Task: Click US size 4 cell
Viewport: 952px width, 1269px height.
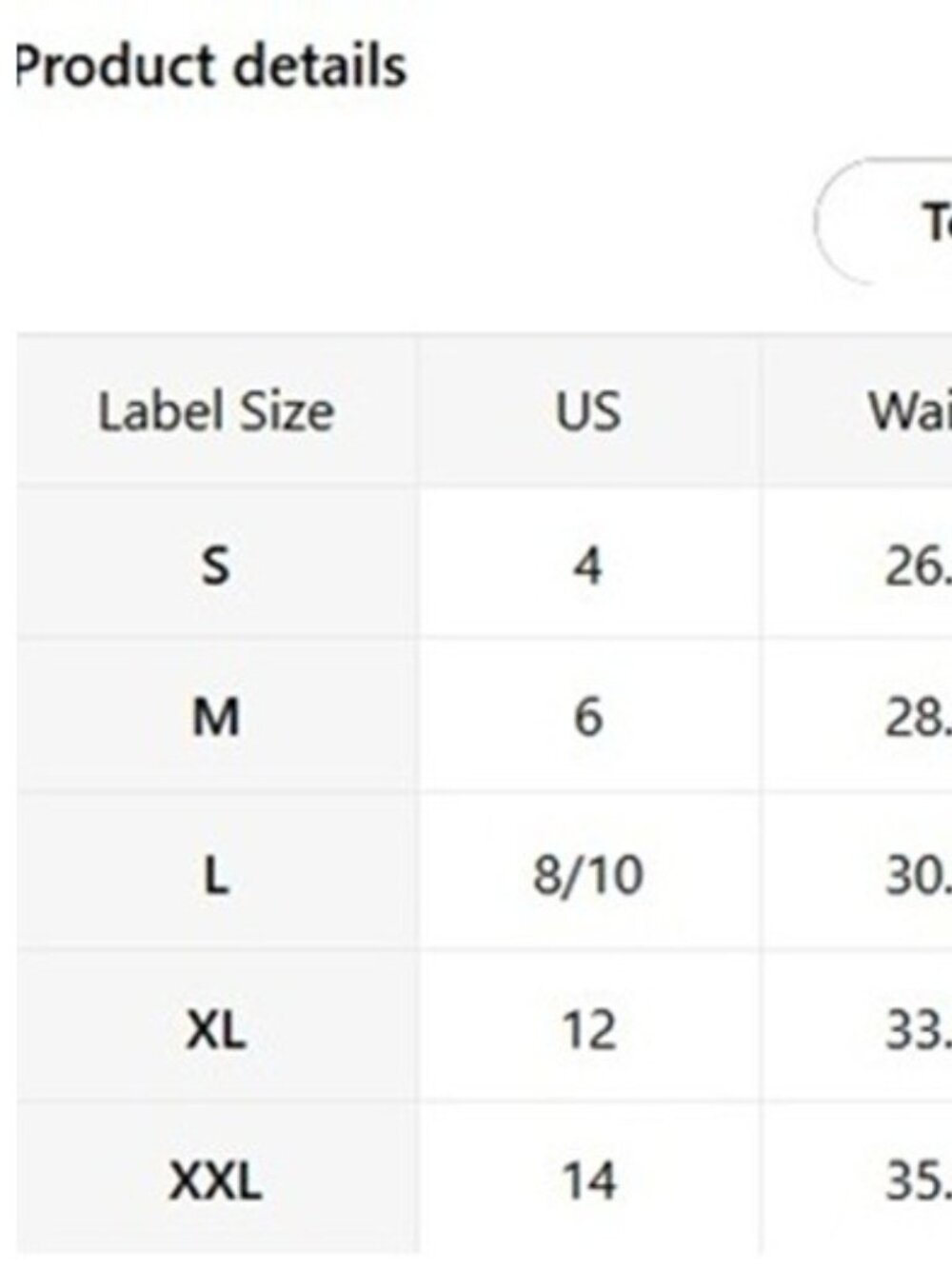Action: pos(588,565)
